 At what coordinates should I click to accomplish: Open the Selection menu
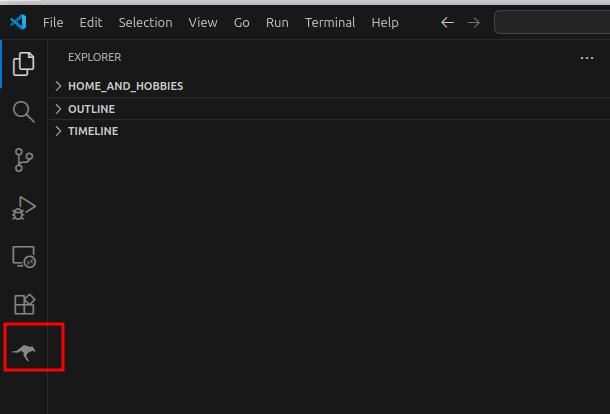pyautogui.click(x=145, y=22)
